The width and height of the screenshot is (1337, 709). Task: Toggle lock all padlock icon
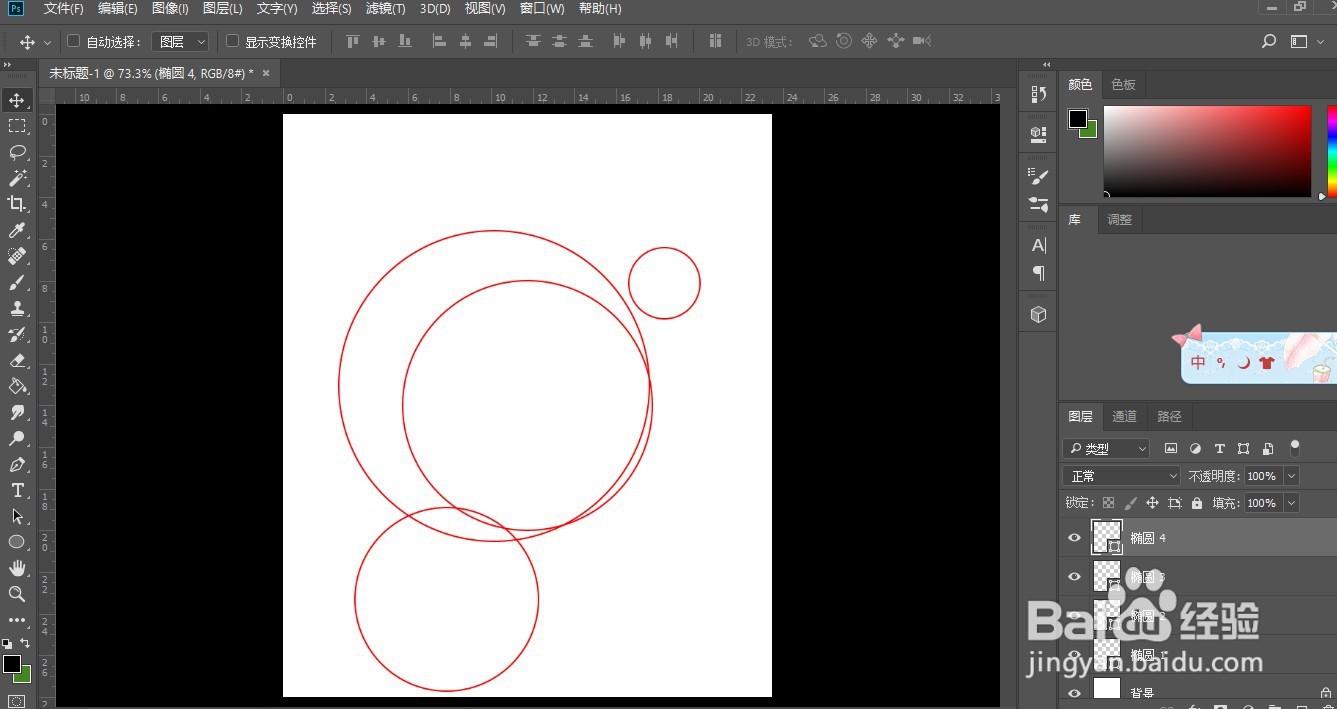[x=1197, y=503]
